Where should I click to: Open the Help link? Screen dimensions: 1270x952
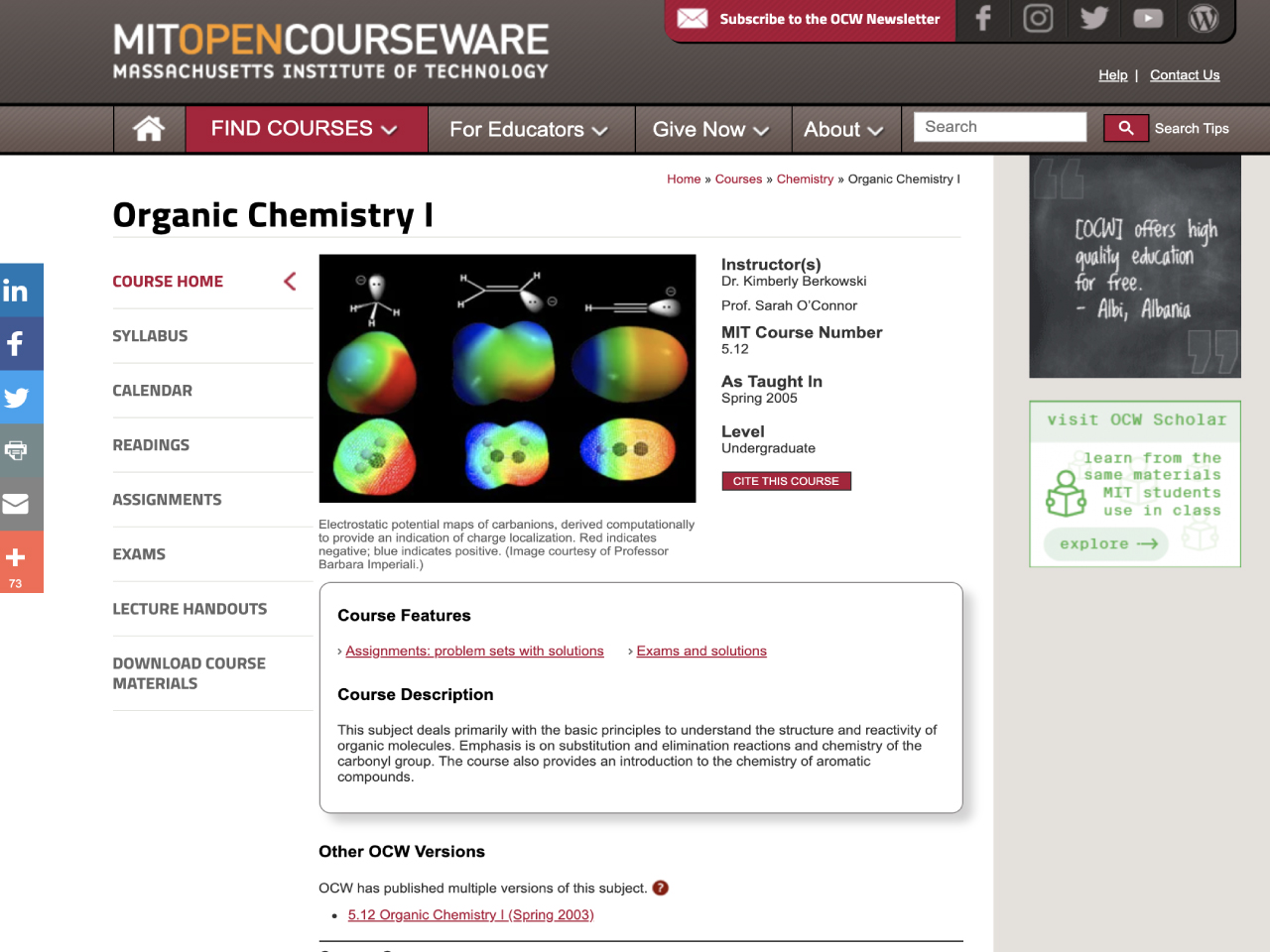tap(1113, 75)
